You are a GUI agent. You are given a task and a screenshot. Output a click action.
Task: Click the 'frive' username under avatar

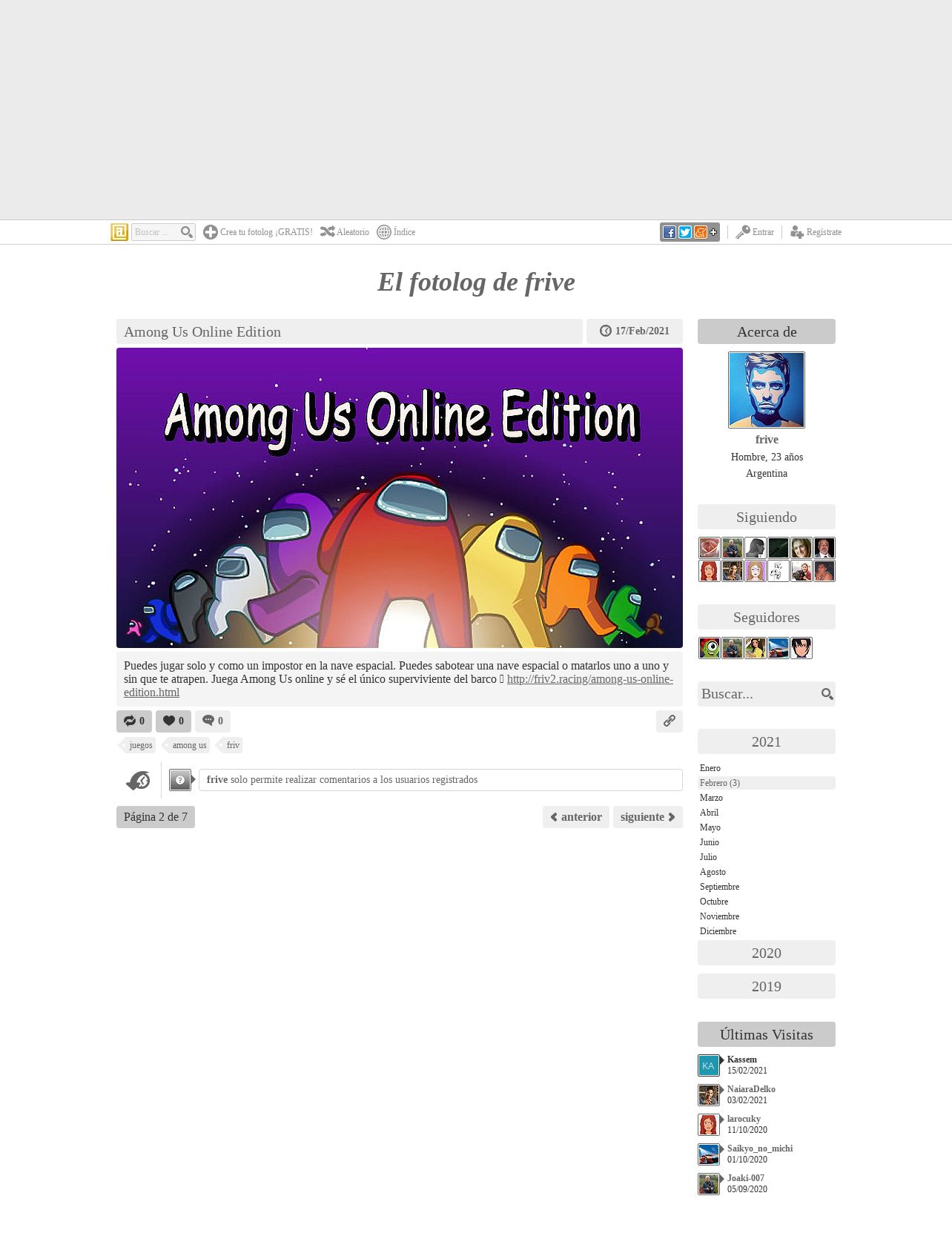(x=767, y=440)
